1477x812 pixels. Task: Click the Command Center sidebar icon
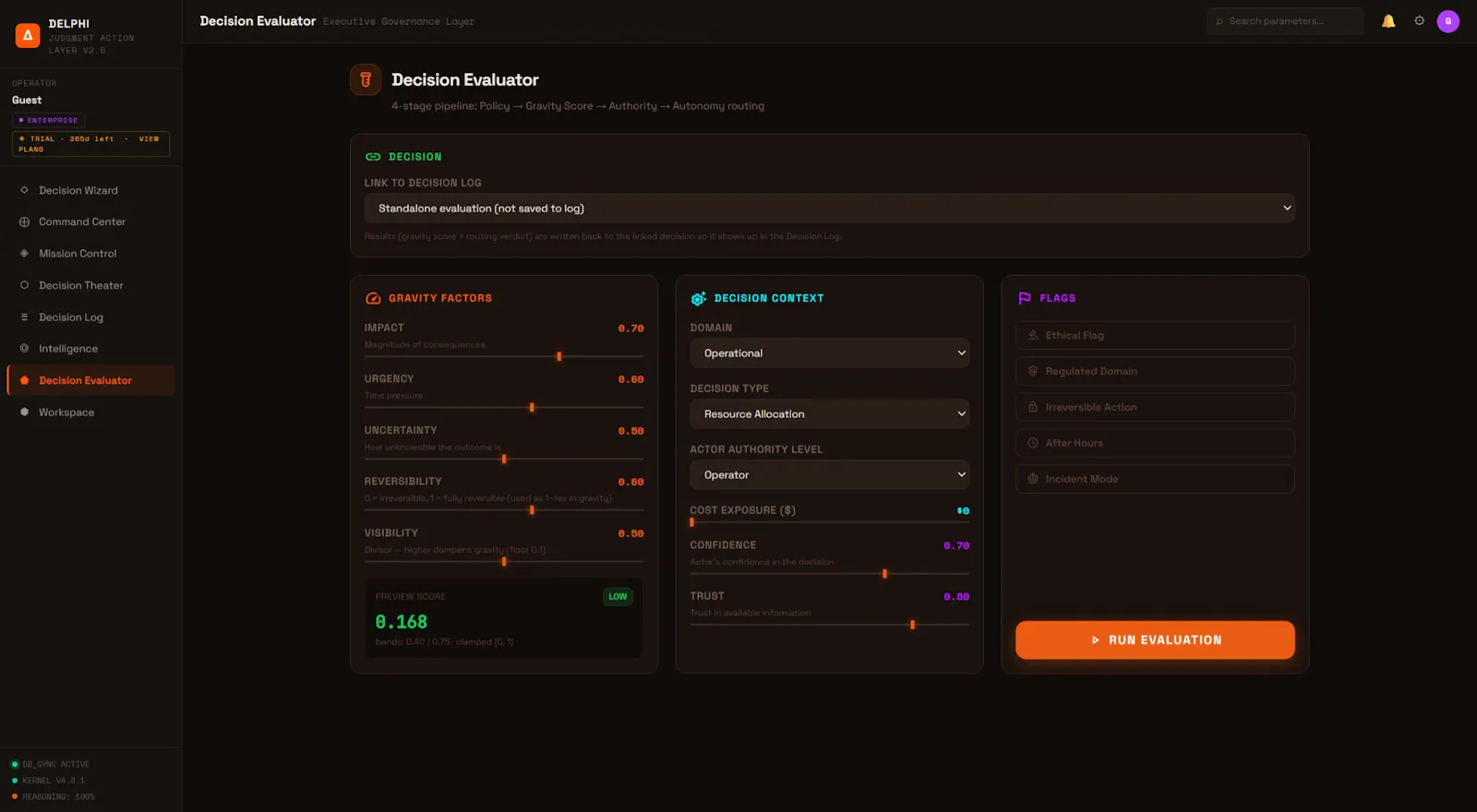24,221
